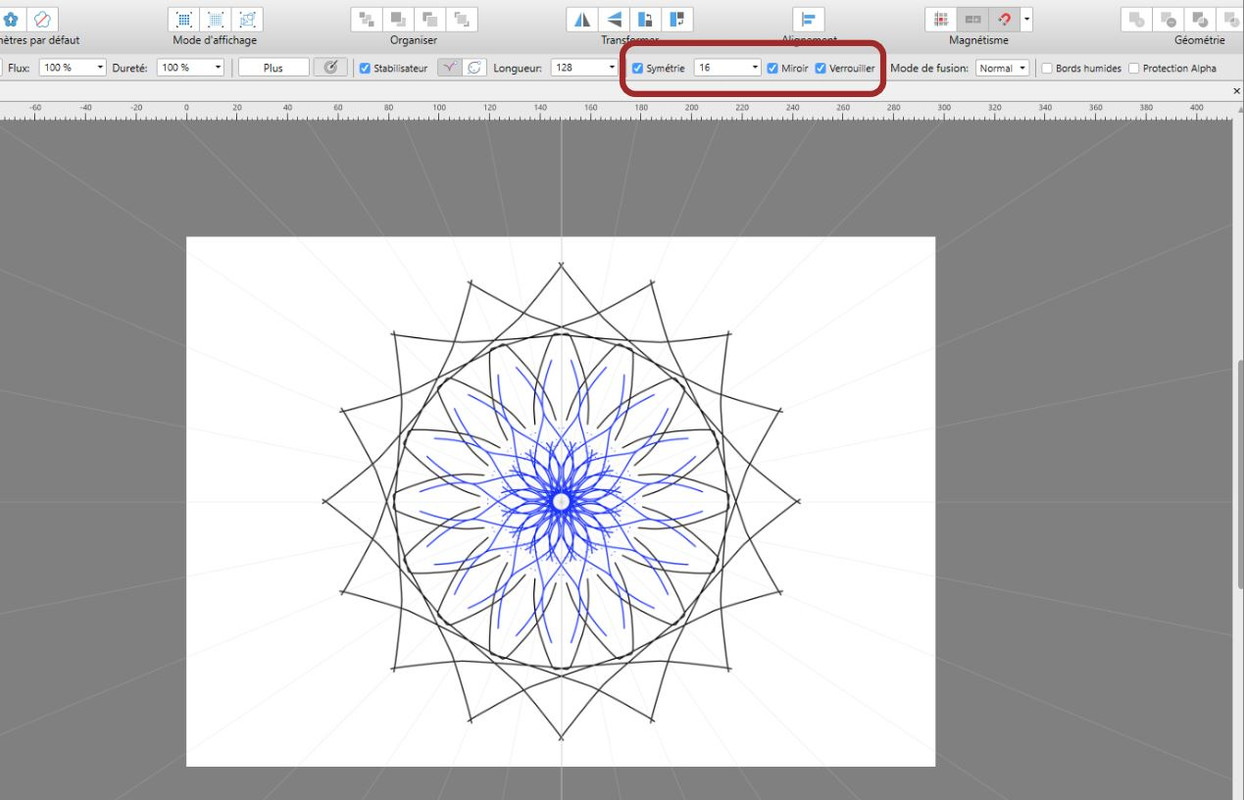The image size is (1244, 800).
Task: Close the panel with the small X
Action: tap(1237, 91)
